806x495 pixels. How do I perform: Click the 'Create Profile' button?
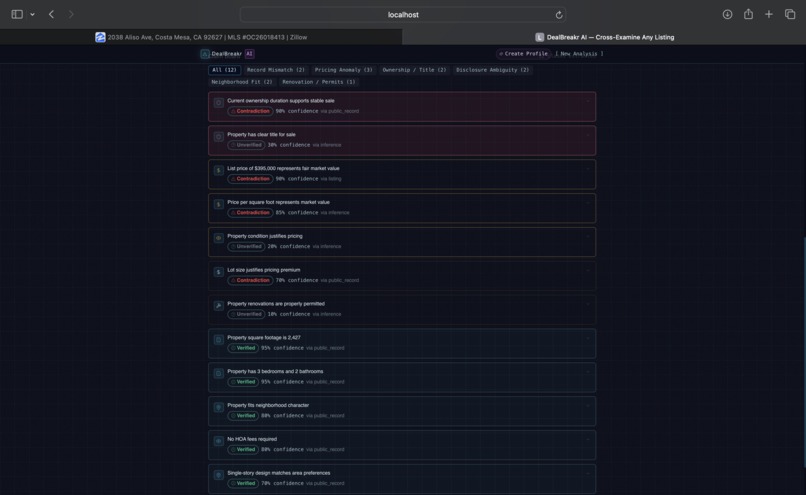pos(523,53)
